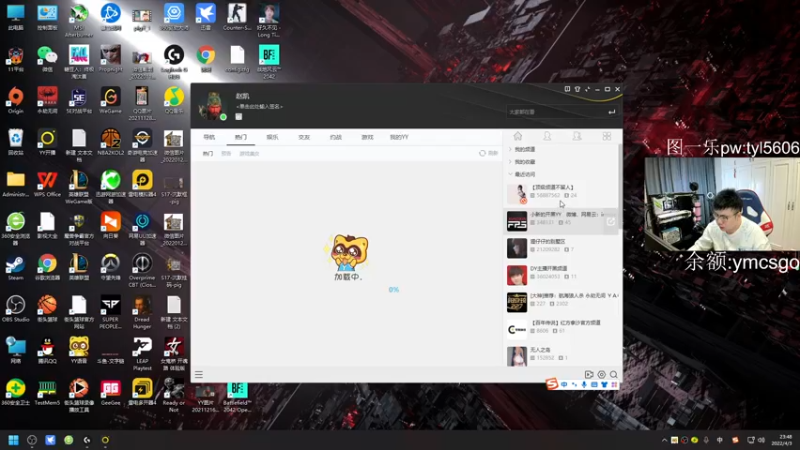
Task: Switch to the 游戏 tab in YY
Action: [367, 137]
